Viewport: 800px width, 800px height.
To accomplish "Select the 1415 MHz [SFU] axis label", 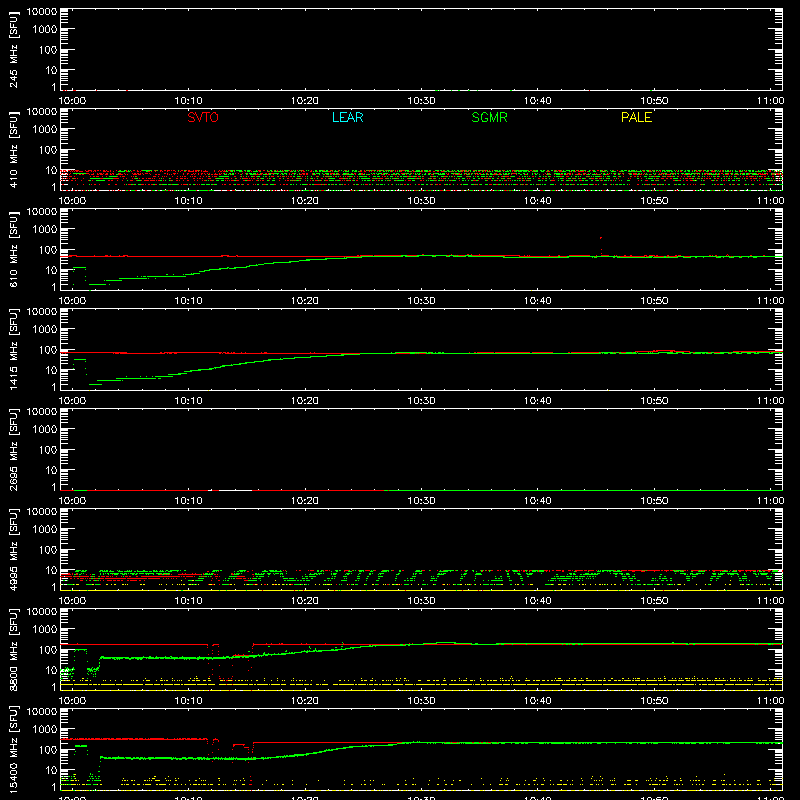I will point(13,349).
